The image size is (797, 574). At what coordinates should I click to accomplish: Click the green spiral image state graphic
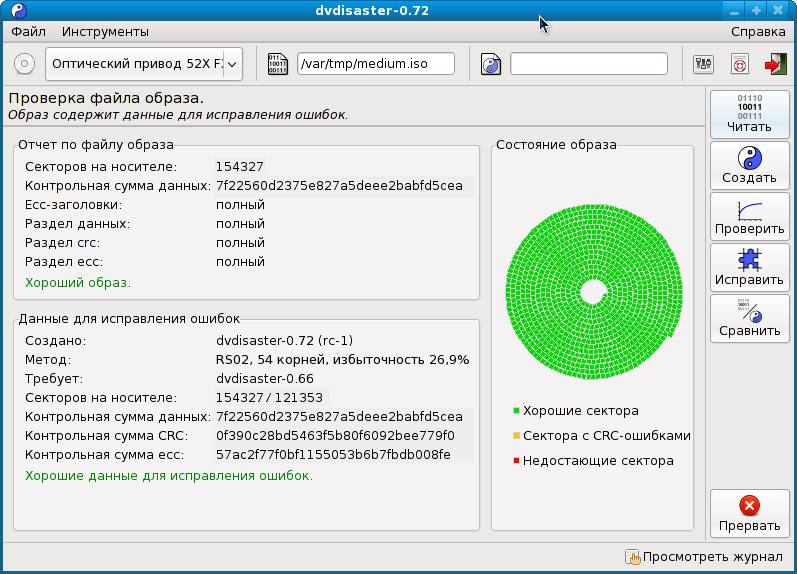coord(593,292)
